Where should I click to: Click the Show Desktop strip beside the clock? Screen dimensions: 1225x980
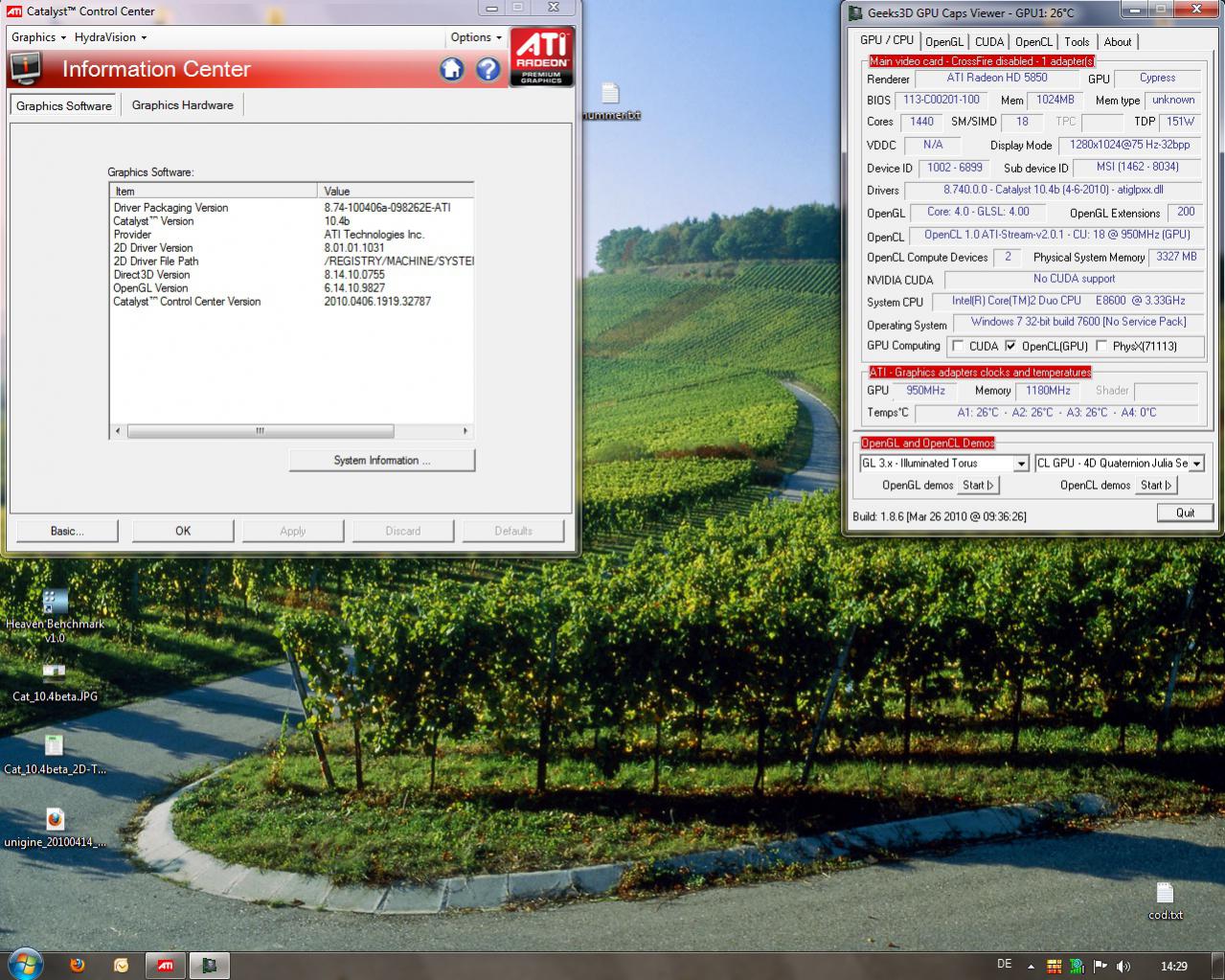coord(1218,966)
